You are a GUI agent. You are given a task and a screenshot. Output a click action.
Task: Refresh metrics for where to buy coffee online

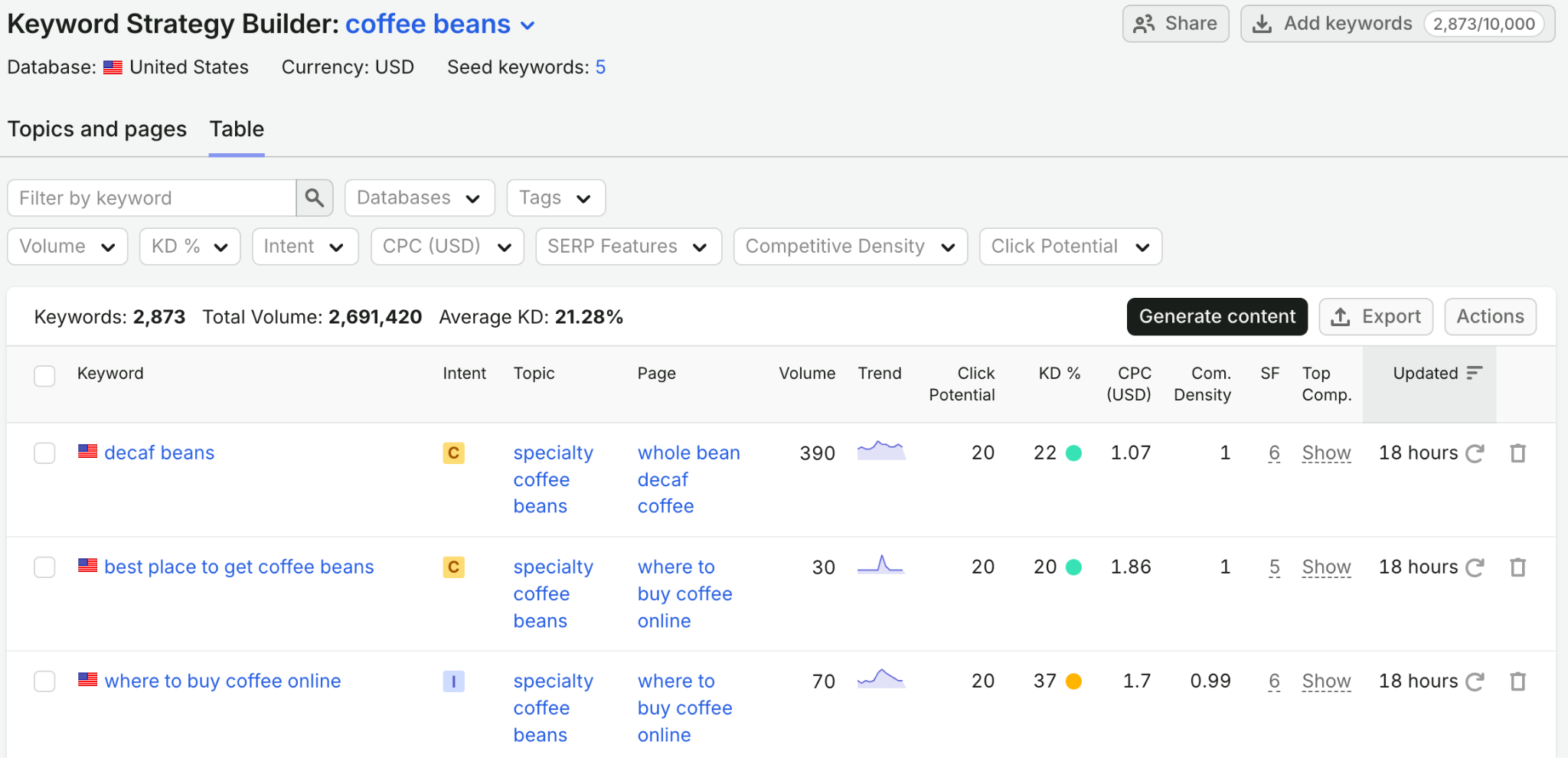click(1475, 681)
